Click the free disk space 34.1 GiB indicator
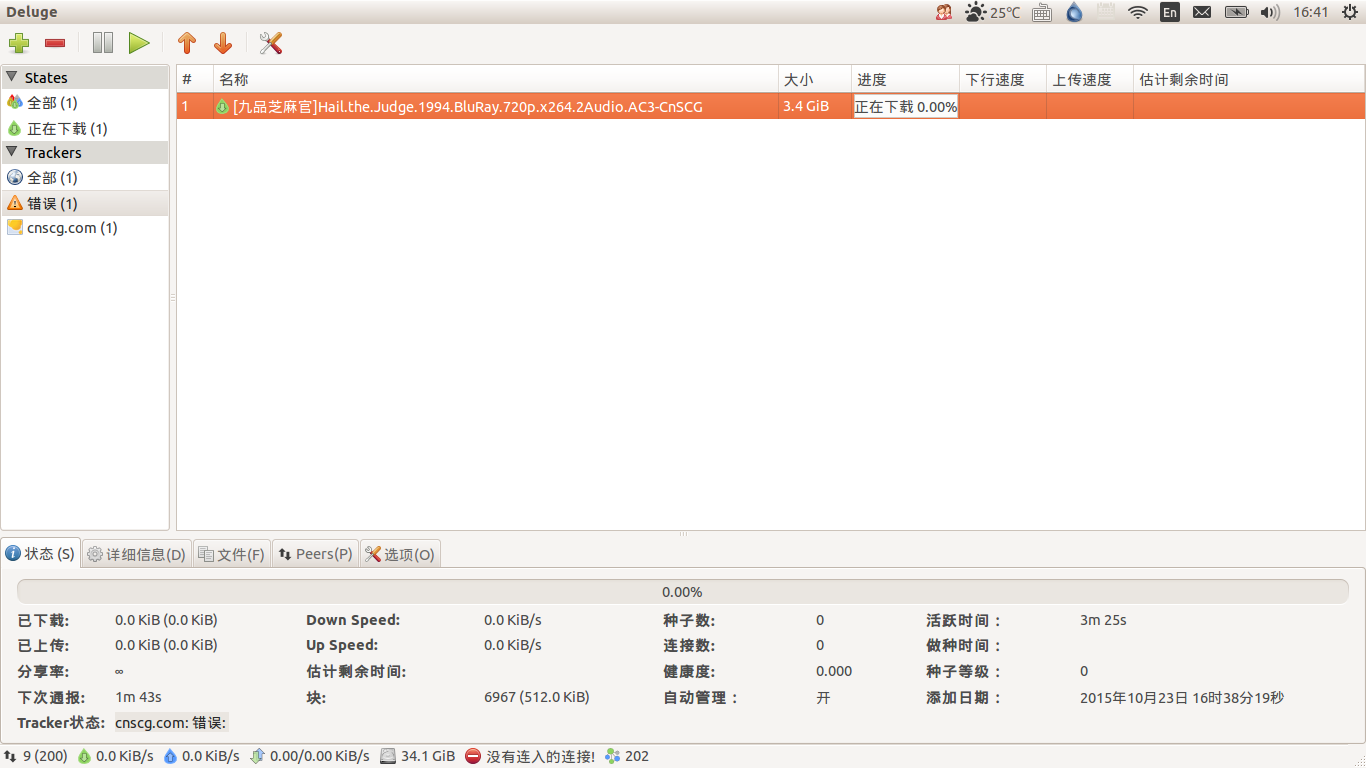The image size is (1366, 768). [x=418, y=756]
